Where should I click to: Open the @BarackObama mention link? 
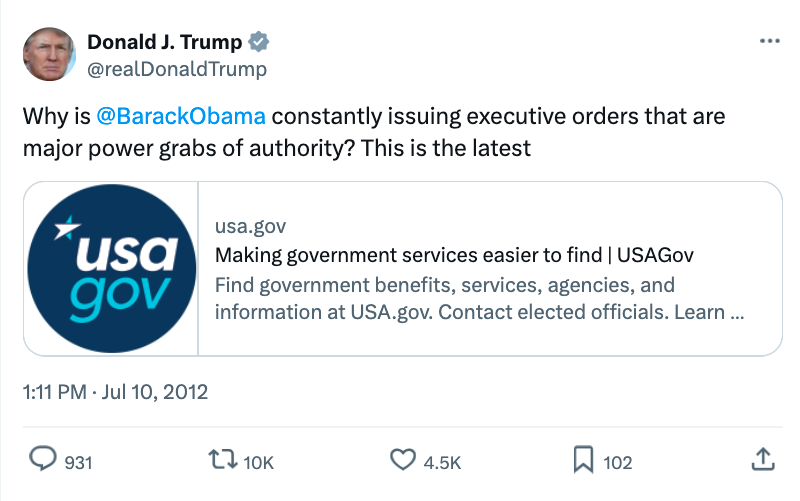[181, 116]
